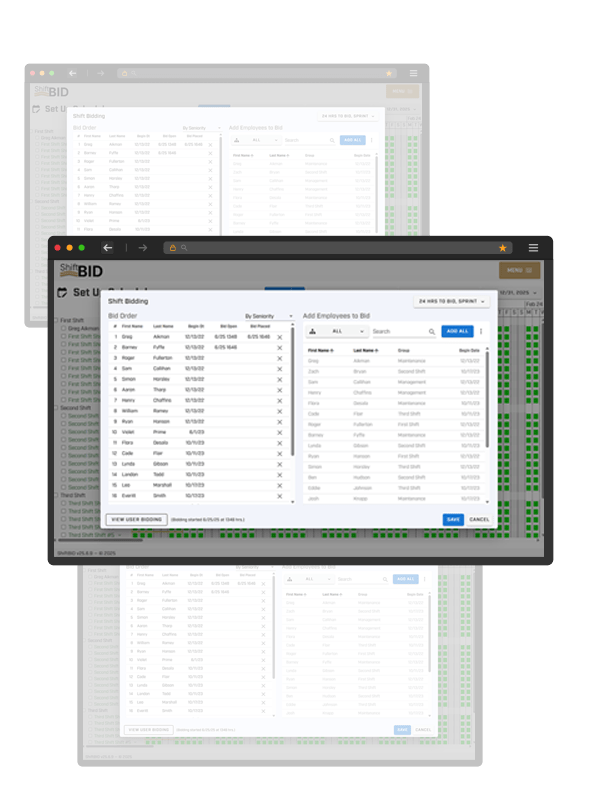This screenshot has height=800, width=600.
Task: Open the 24 HRS TO BID, SPRINT dropdown
Action: tap(452, 302)
